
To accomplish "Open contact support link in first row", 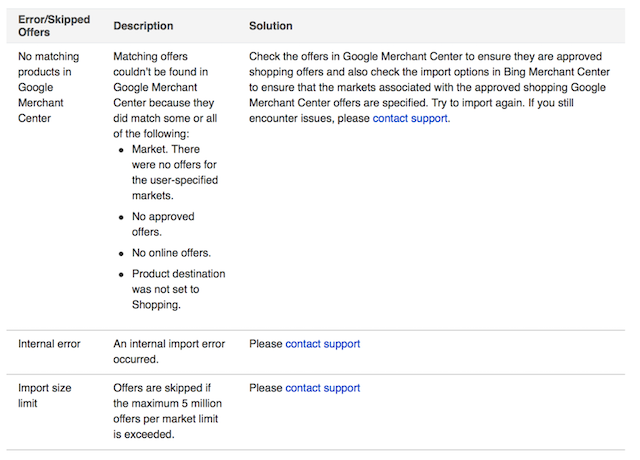I will coord(410,118).
